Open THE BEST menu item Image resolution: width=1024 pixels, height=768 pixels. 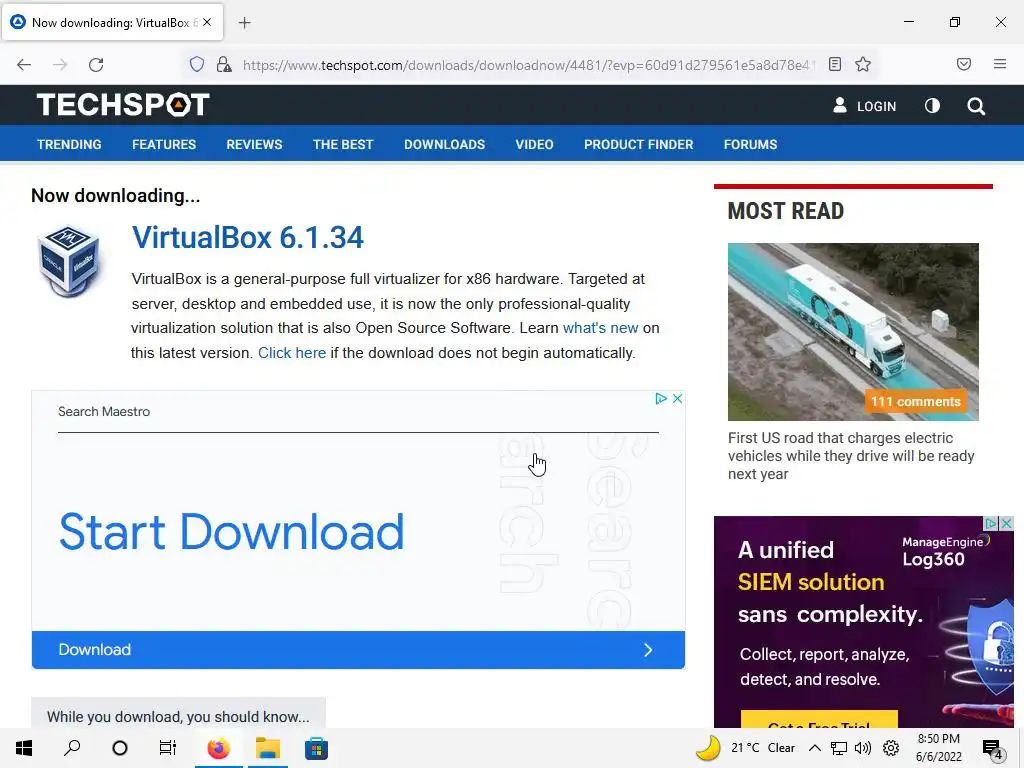[343, 144]
